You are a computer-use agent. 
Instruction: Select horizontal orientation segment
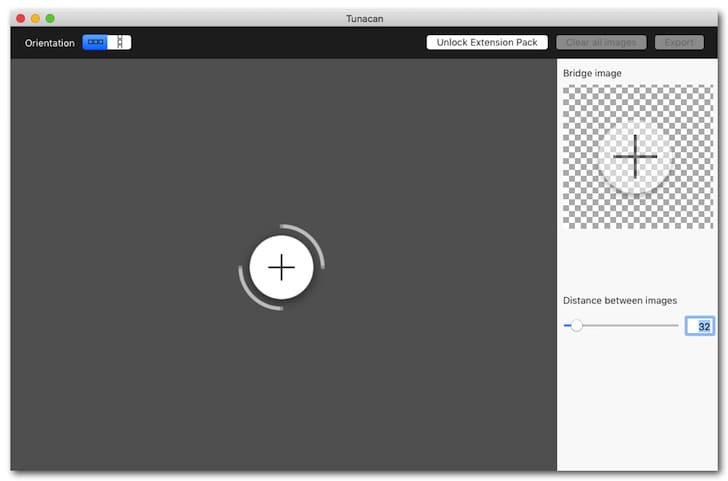pos(95,42)
